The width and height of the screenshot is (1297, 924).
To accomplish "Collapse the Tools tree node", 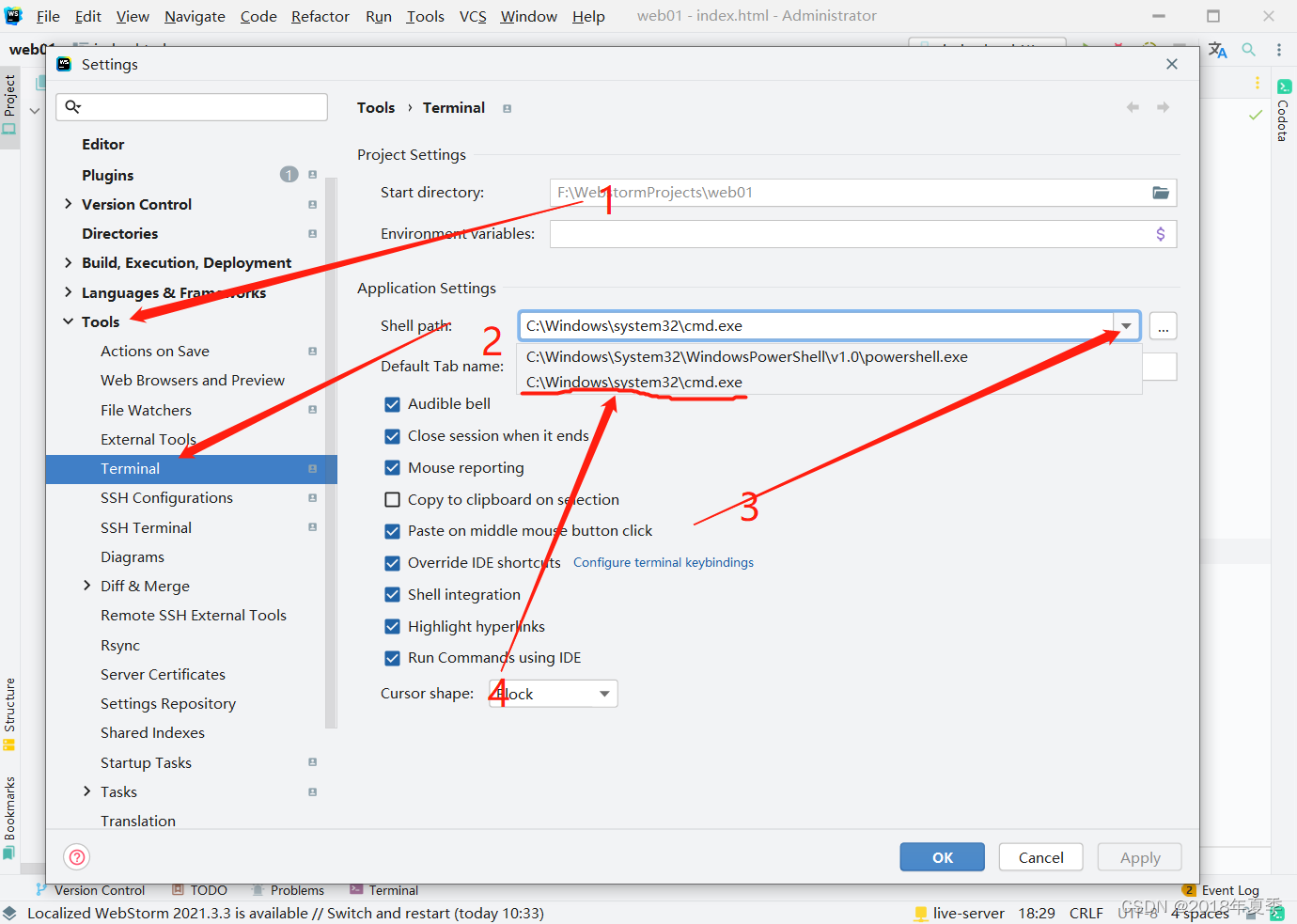I will [68, 321].
